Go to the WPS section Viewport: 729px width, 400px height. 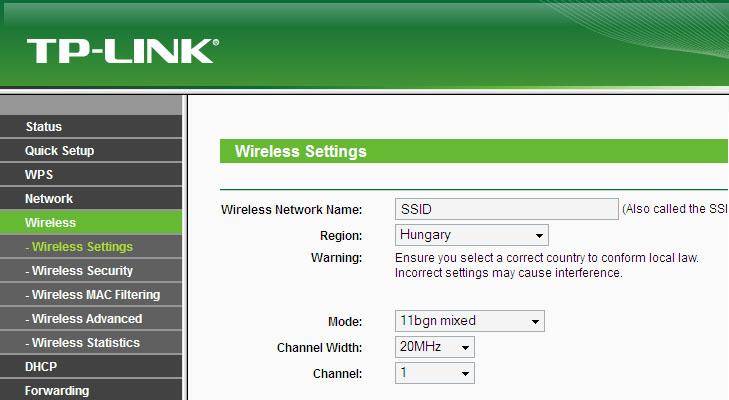91,175
